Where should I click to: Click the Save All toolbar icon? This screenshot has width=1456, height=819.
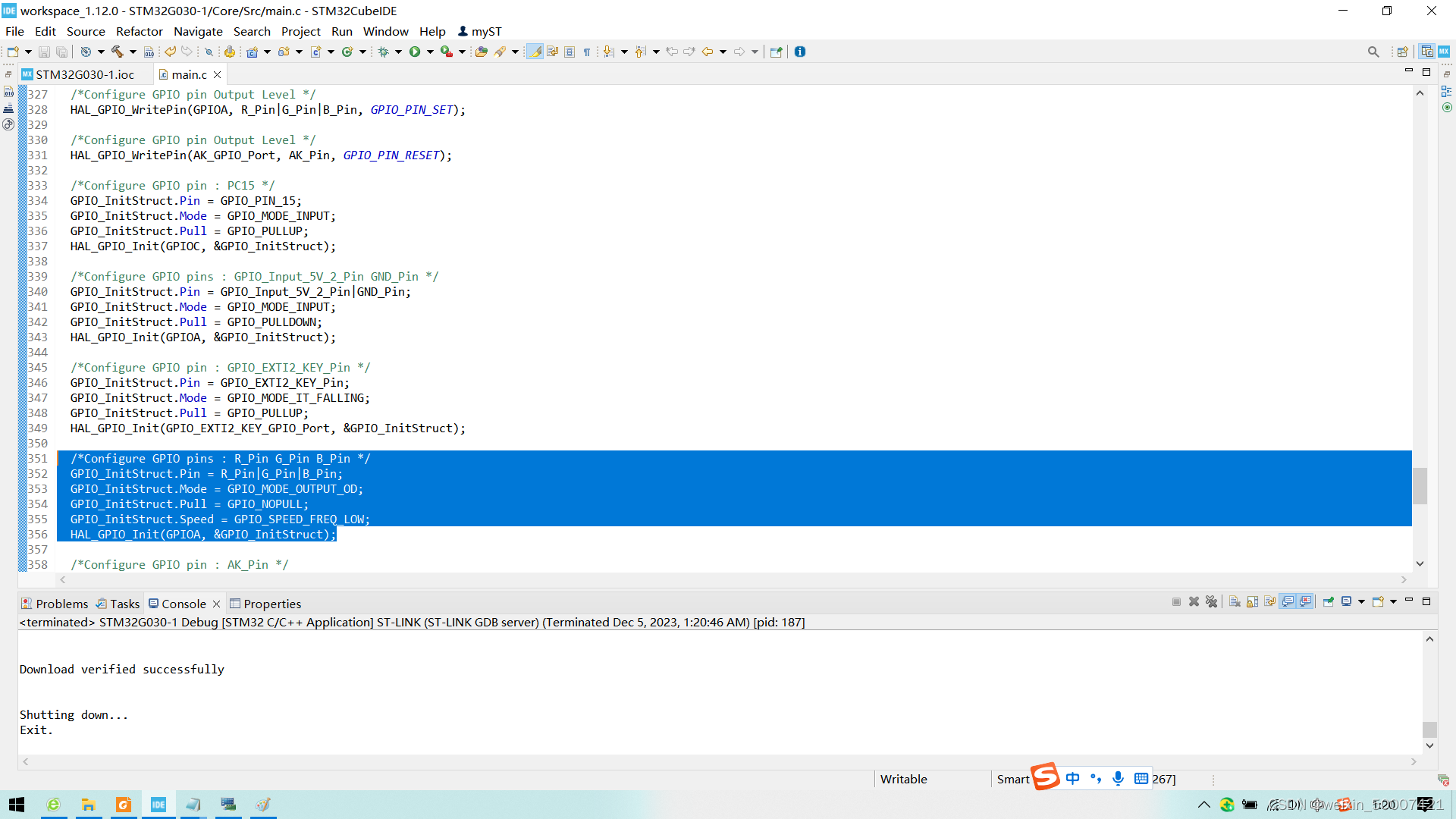[x=62, y=52]
